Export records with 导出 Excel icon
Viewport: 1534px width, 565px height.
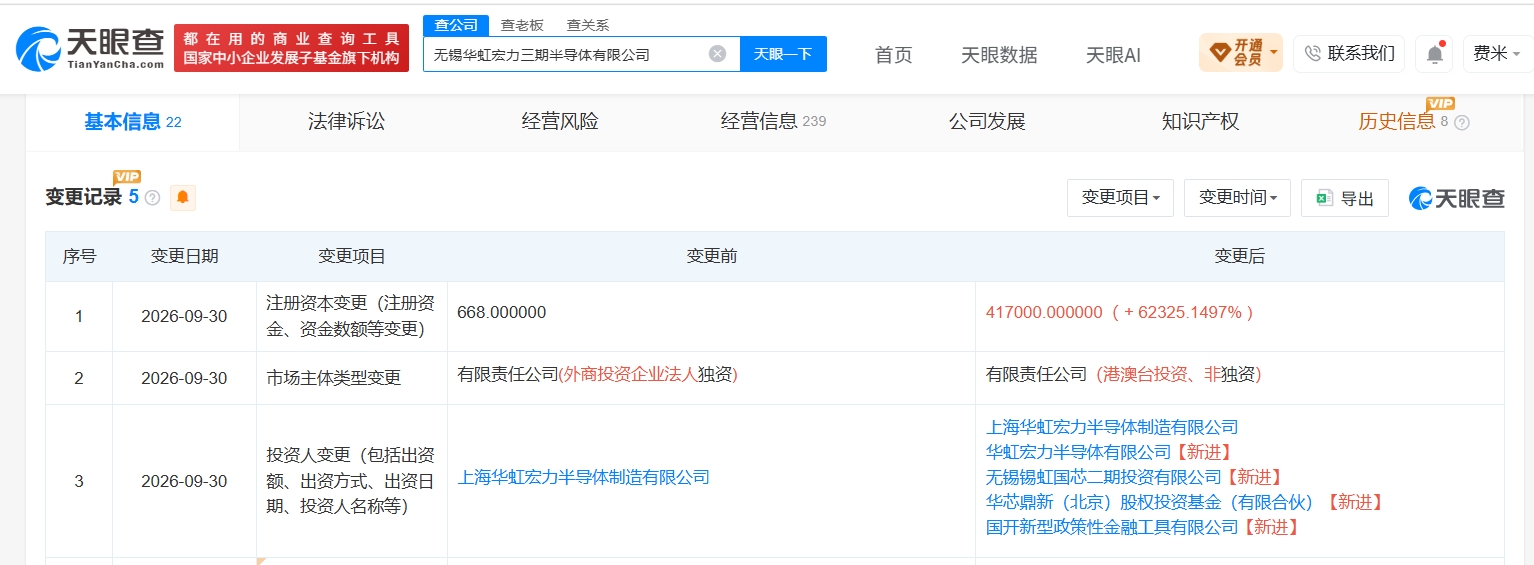[1345, 198]
